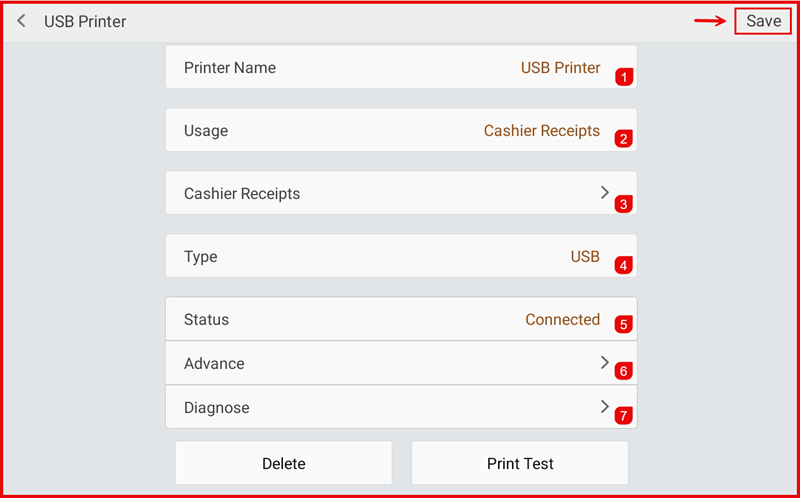Save the USB Printer settings

coord(763,21)
